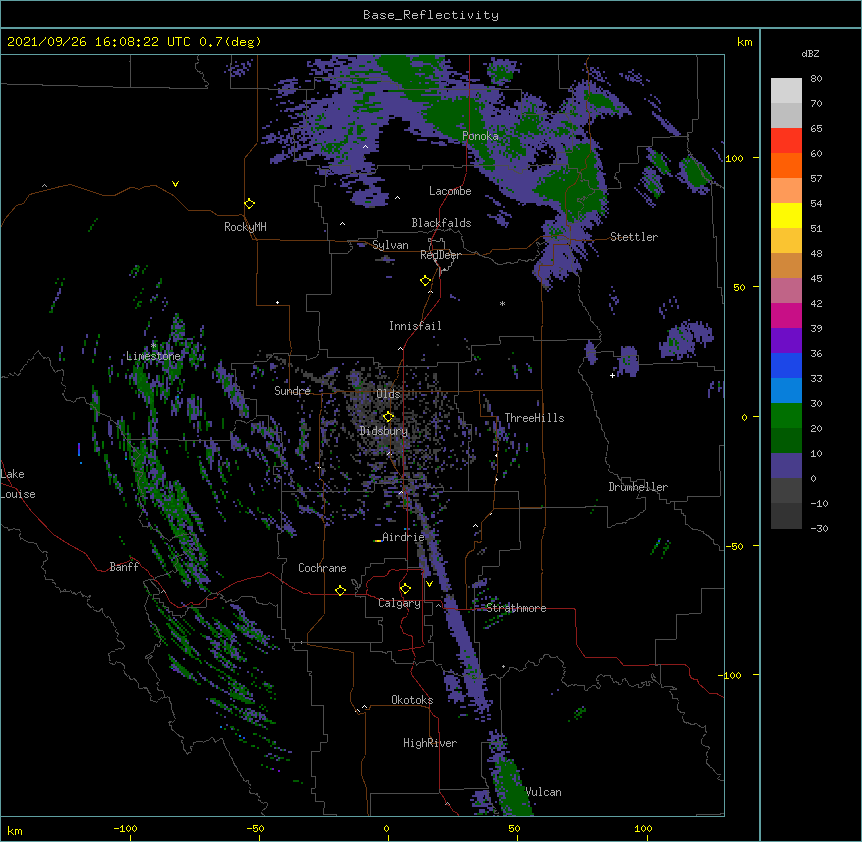Click the pink 42-45 dBZ legend swatch
Screen dimensions: 862x842
pos(786,291)
